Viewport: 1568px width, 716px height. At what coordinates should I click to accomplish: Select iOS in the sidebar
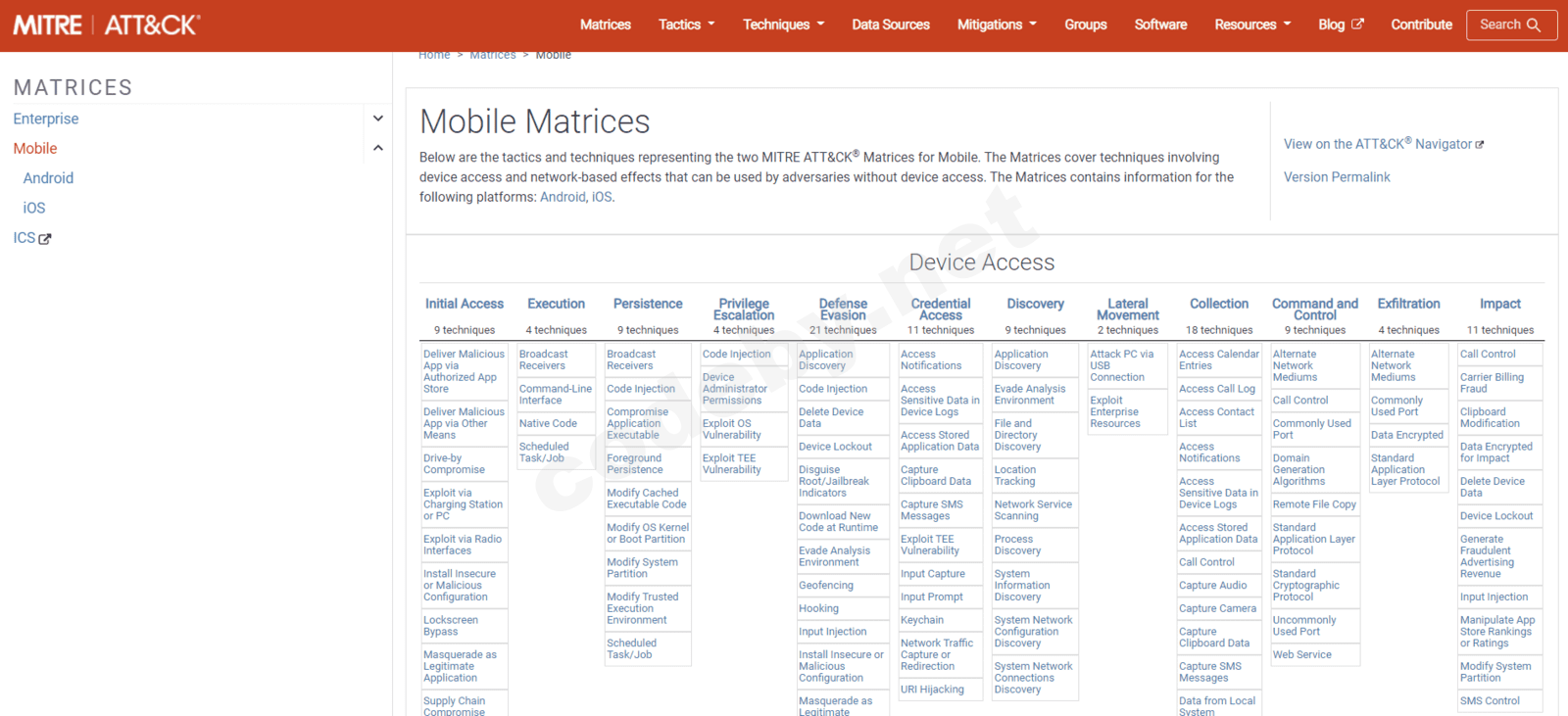pos(34,208)
